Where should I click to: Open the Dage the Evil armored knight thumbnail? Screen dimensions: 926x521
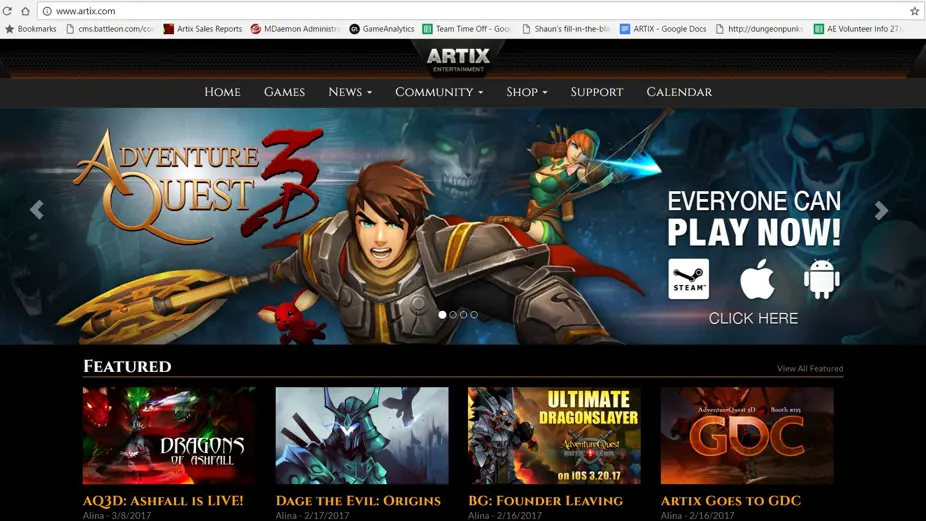[362, 436]
